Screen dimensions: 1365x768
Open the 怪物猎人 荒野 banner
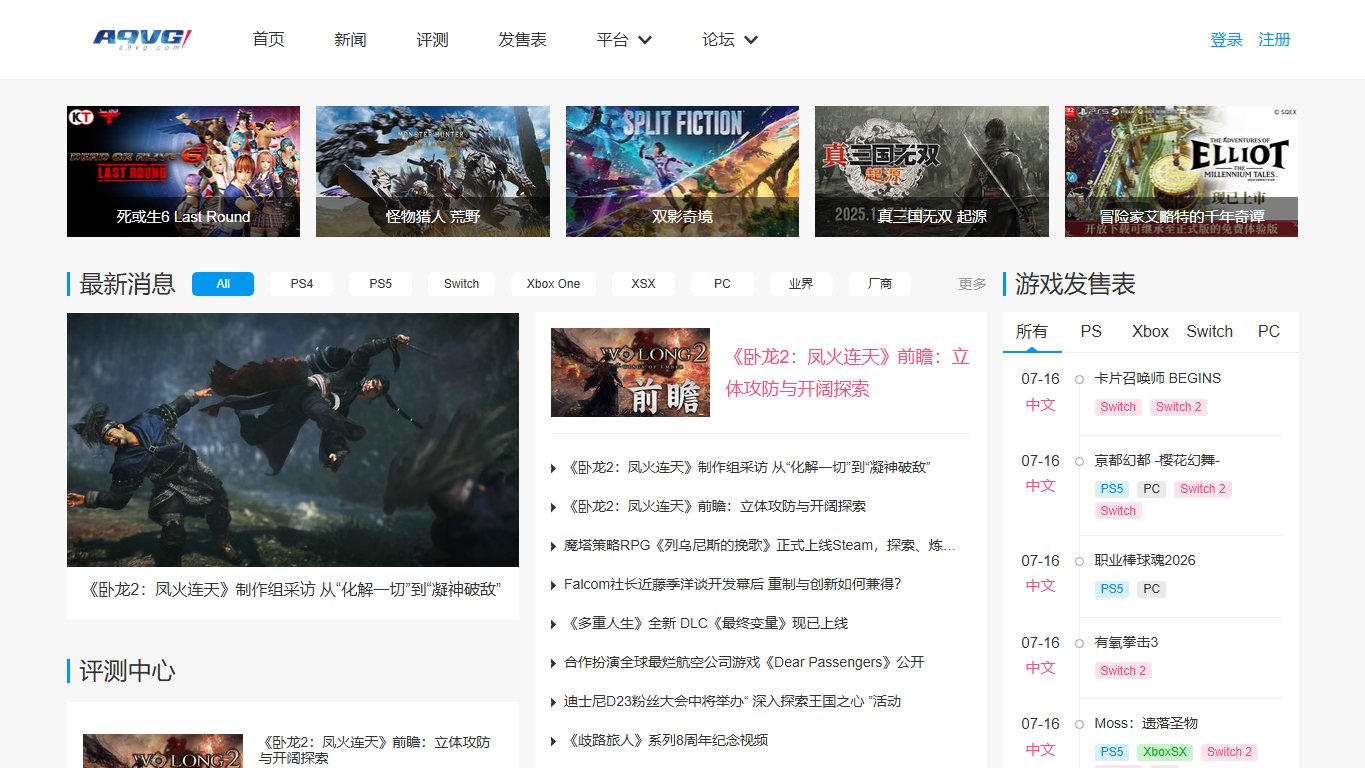point(433,171)
